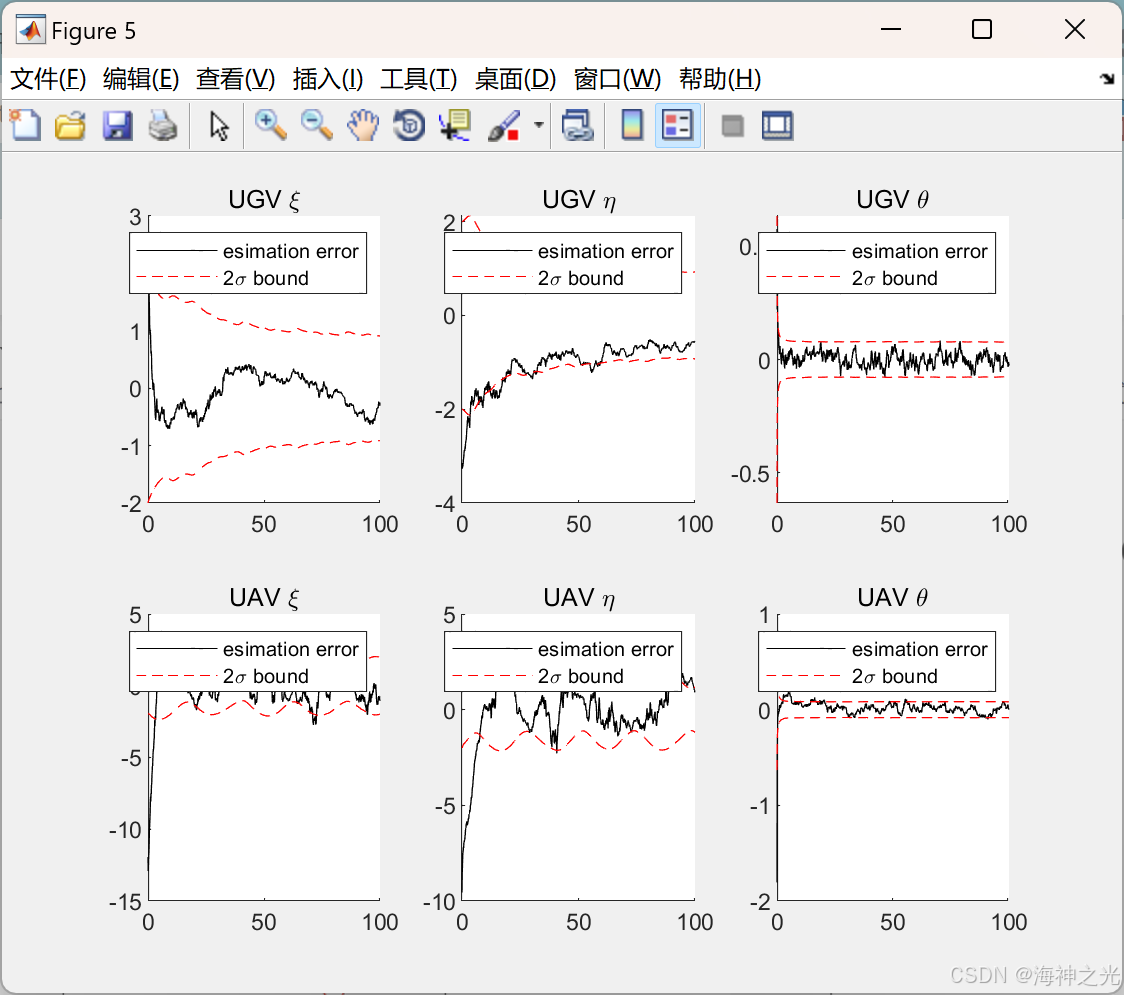Click 'esimation error' legend entry in UAV θ plot
Screen dimensions: 1124x995
(919, 649)
